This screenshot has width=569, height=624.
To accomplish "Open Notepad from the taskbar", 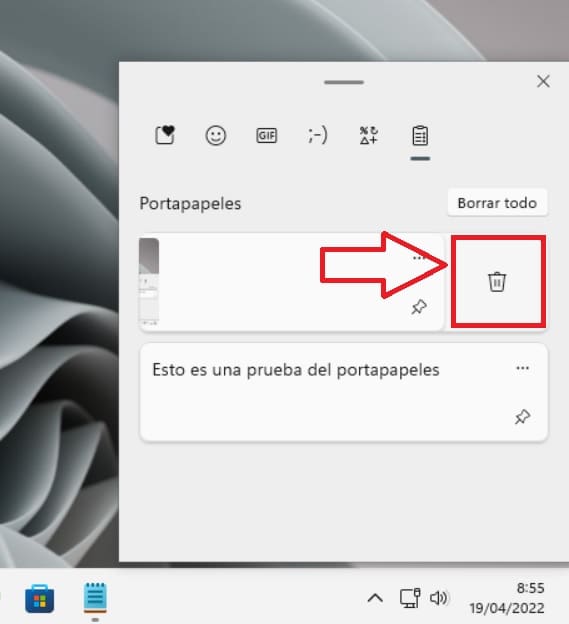I will point(95,598).
